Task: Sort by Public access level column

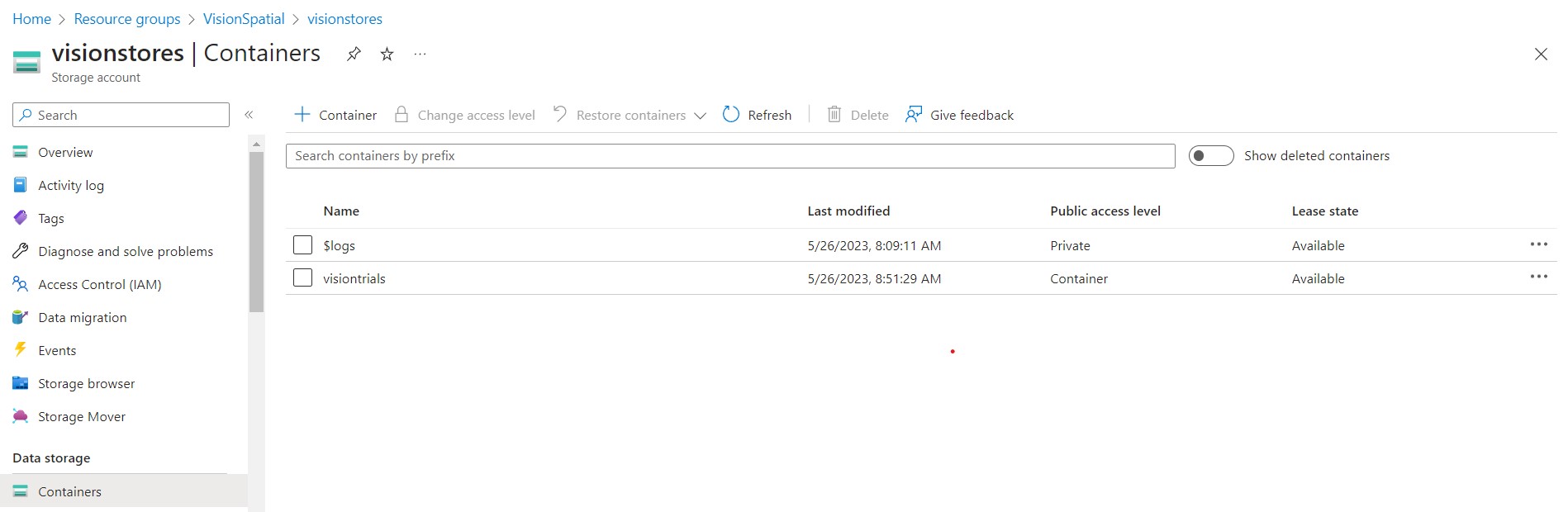Action: 1105,211
